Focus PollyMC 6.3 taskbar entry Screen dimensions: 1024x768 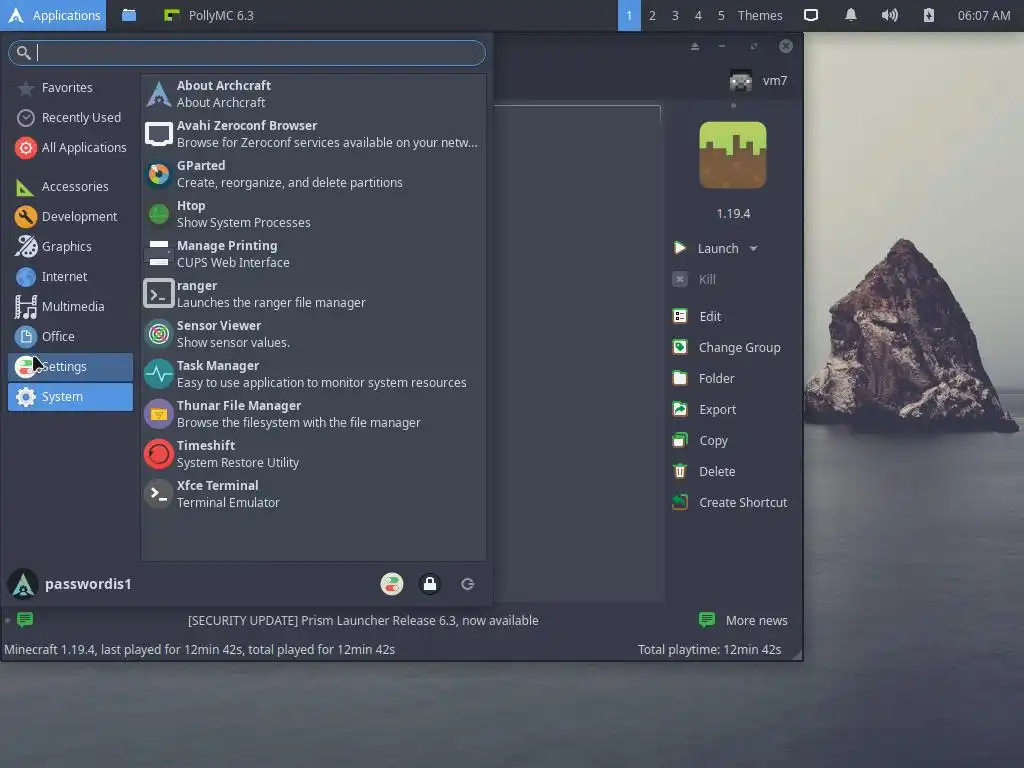pyautogui.click(x=209, y=15)
